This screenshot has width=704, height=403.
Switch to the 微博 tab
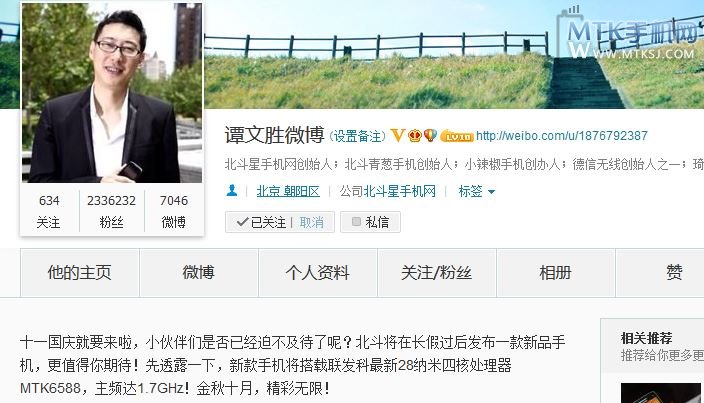tap(199, 272)
